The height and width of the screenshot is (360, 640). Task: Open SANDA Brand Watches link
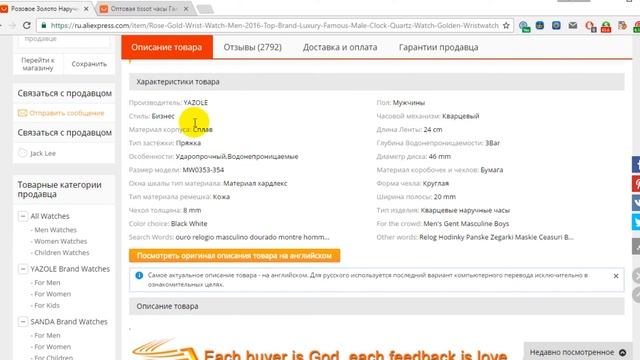pos(69,322)
